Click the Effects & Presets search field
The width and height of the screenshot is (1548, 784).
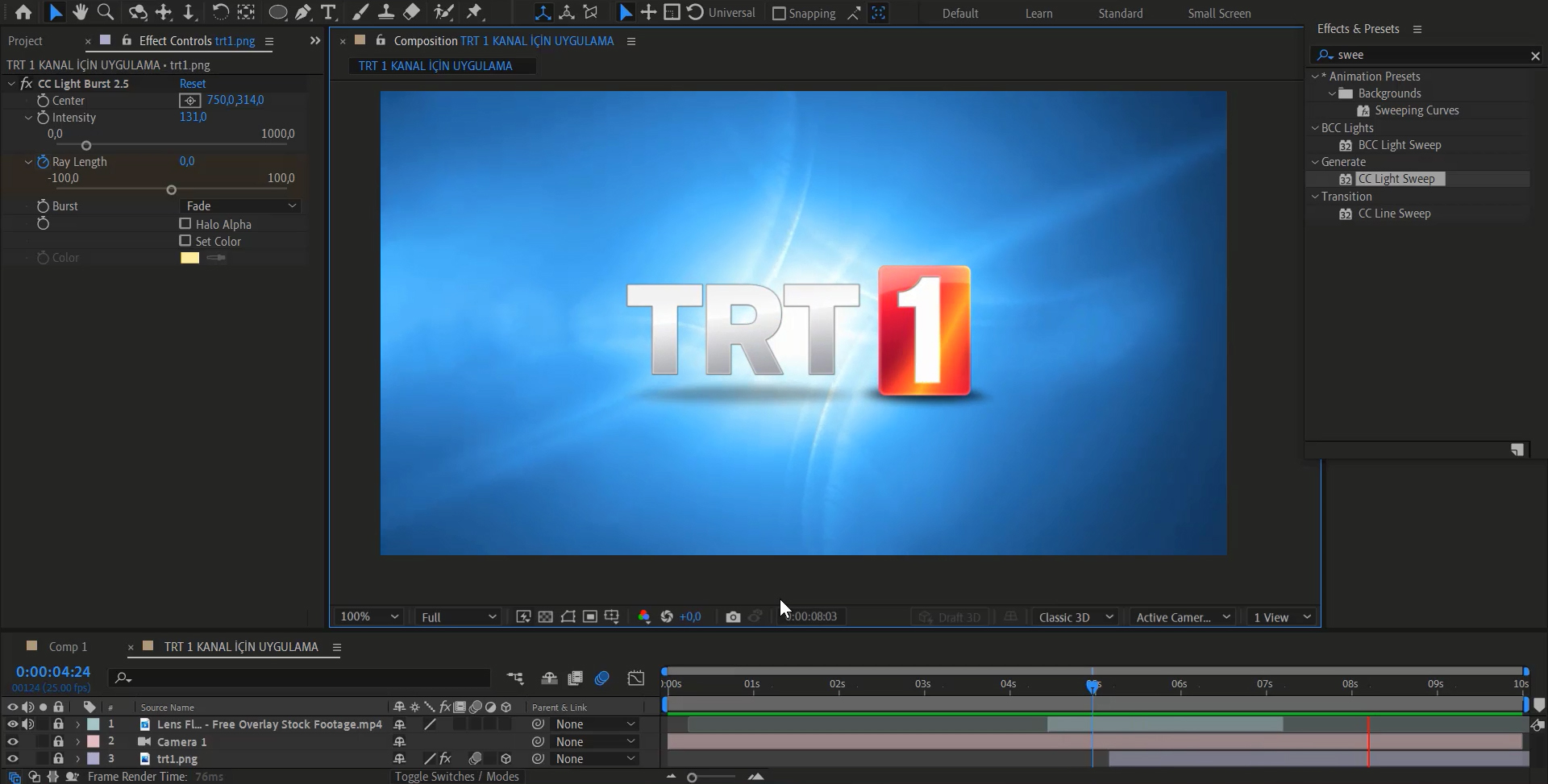tap(1427, 55)
